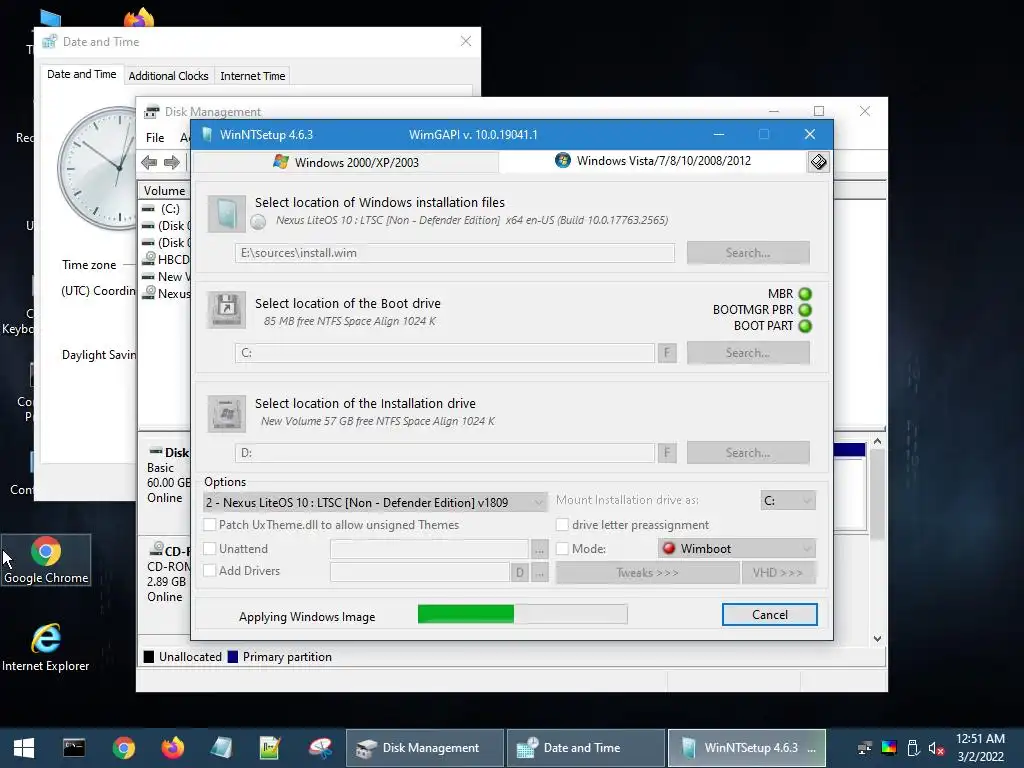Open the Internet Time tab
The width and height of the screenshot is (1024, 768).
tap(253, 76)
